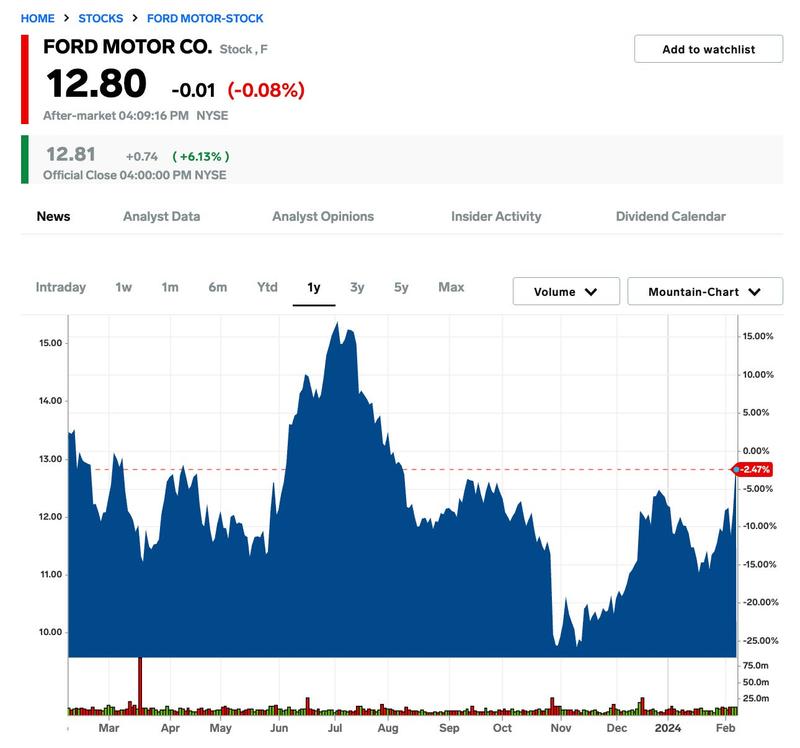Viewport: 800px width, 748px height.
Task: Click the 15.00 price axis label
Action: click(x=51, y=343)
